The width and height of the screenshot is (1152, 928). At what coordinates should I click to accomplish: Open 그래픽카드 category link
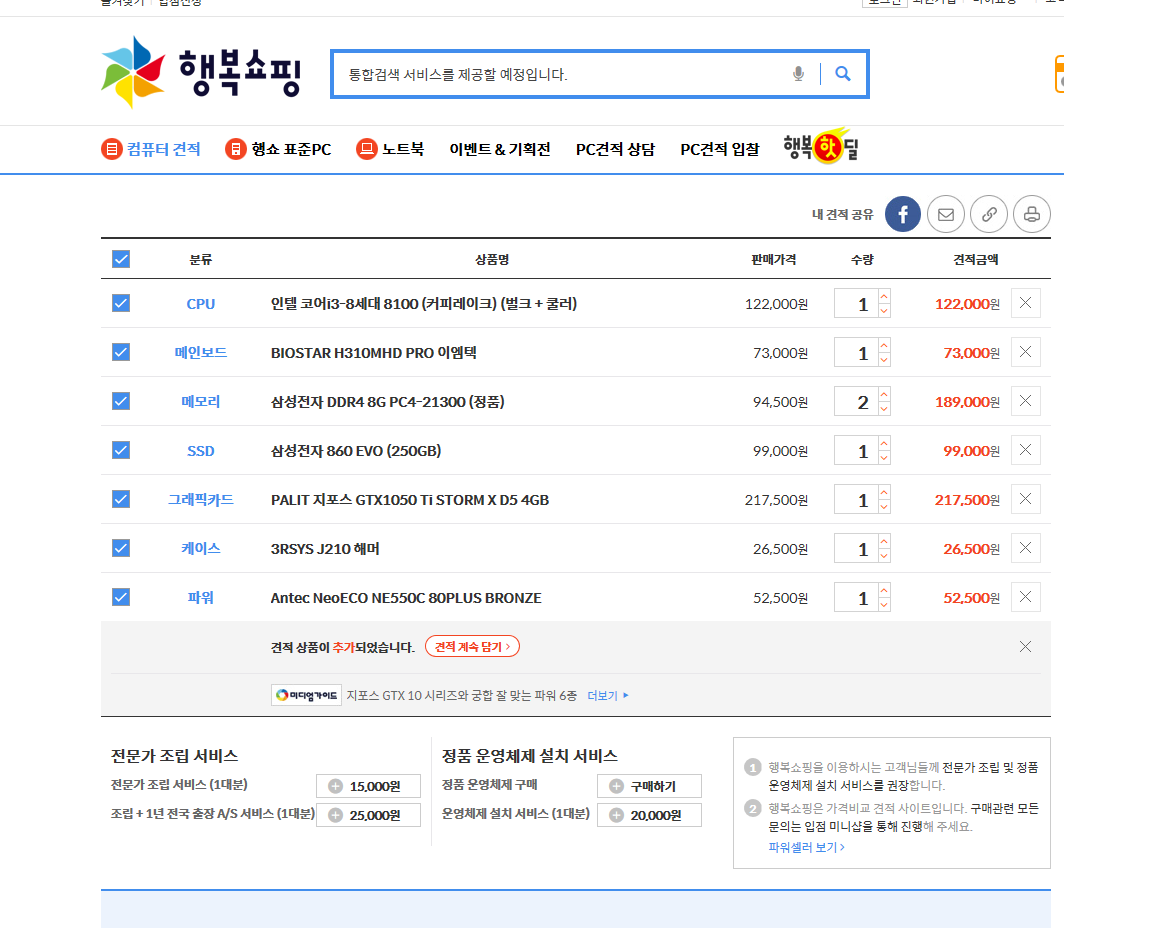pos(201,500)
